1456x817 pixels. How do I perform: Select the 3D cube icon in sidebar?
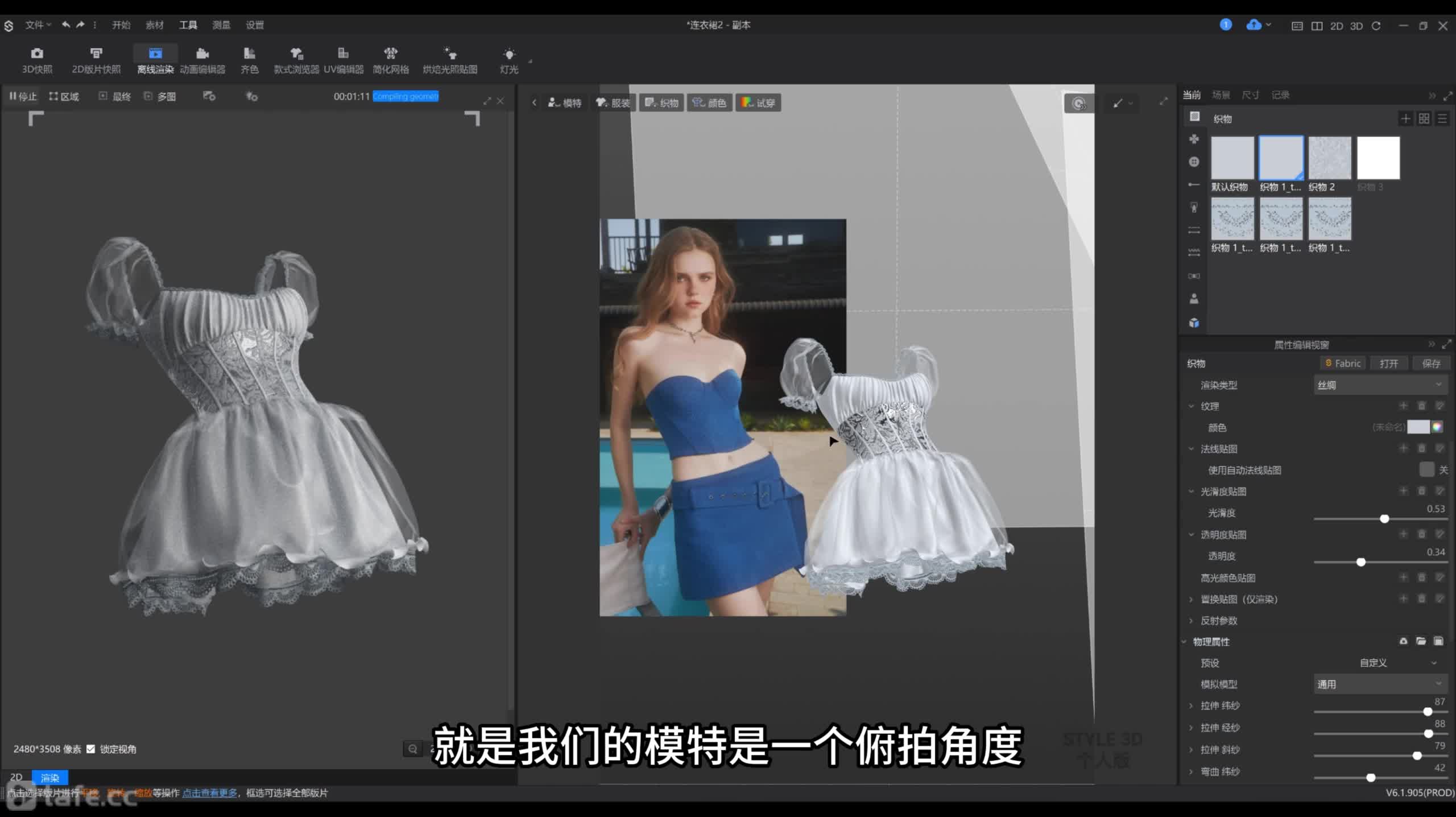click(x=1194, y=323)
